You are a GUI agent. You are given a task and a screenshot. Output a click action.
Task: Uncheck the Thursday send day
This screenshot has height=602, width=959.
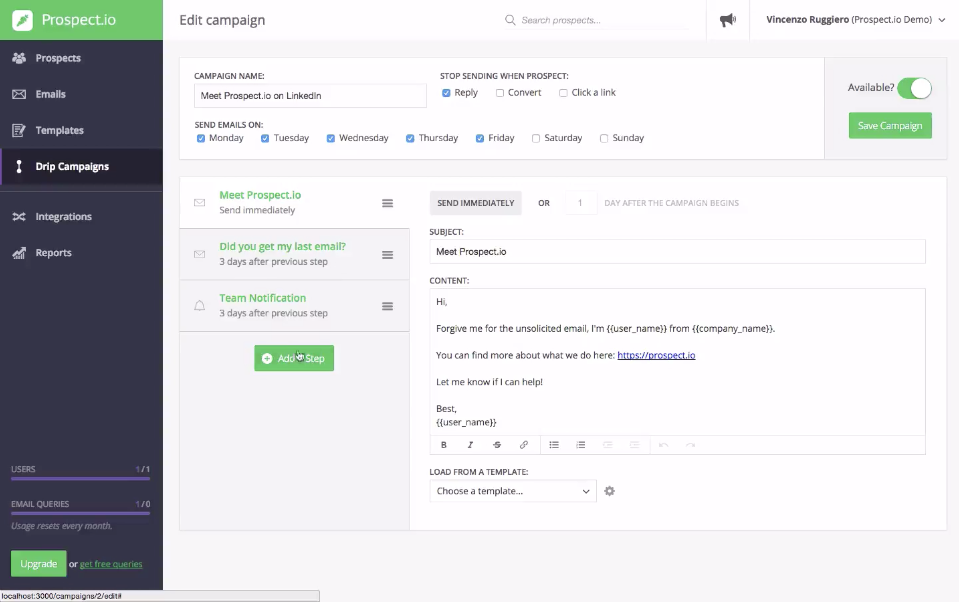point(410,138)
